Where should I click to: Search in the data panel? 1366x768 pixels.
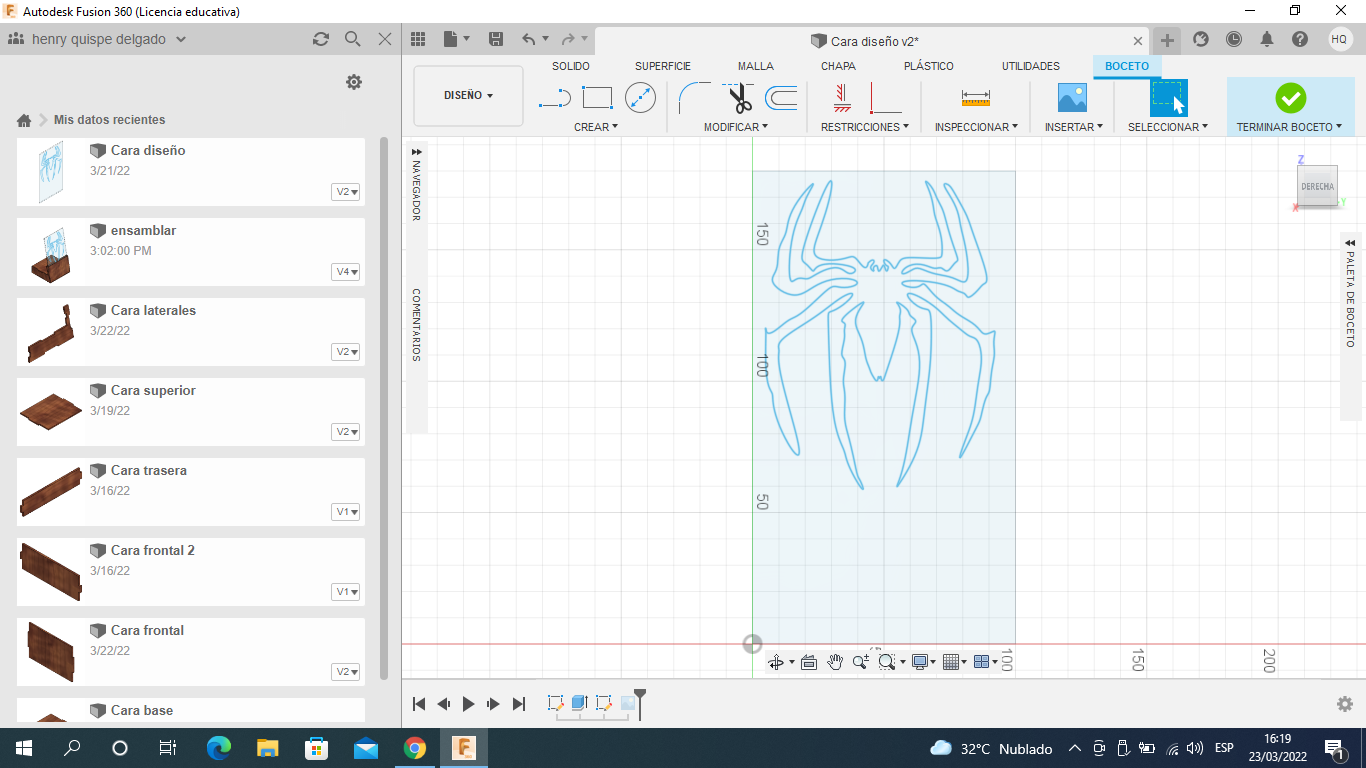352,39
